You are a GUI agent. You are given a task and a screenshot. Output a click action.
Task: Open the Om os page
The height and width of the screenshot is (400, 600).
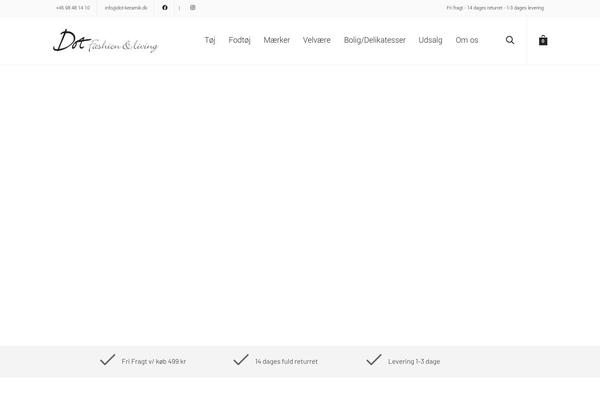(x=467, y=40)
